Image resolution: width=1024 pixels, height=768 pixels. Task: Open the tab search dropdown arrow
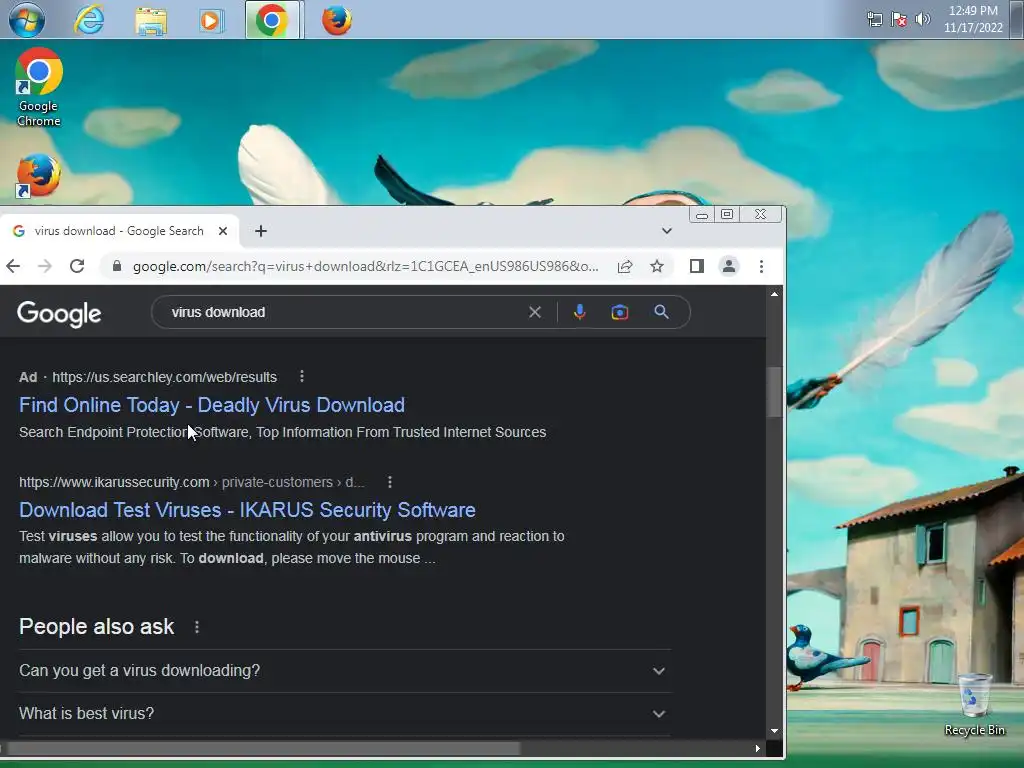coord(667,231)
